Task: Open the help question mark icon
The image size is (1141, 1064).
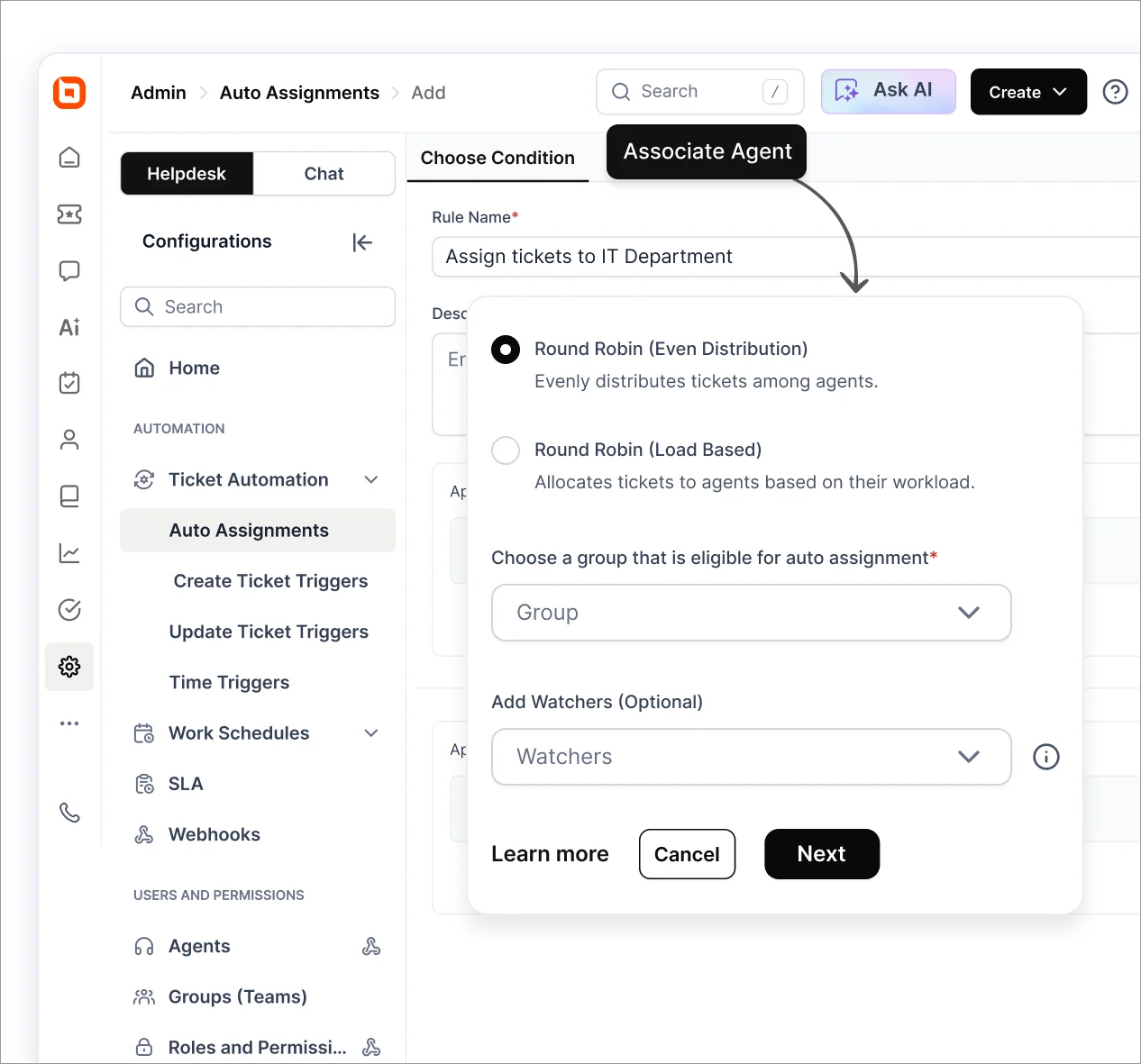Action: [1115, 92]
